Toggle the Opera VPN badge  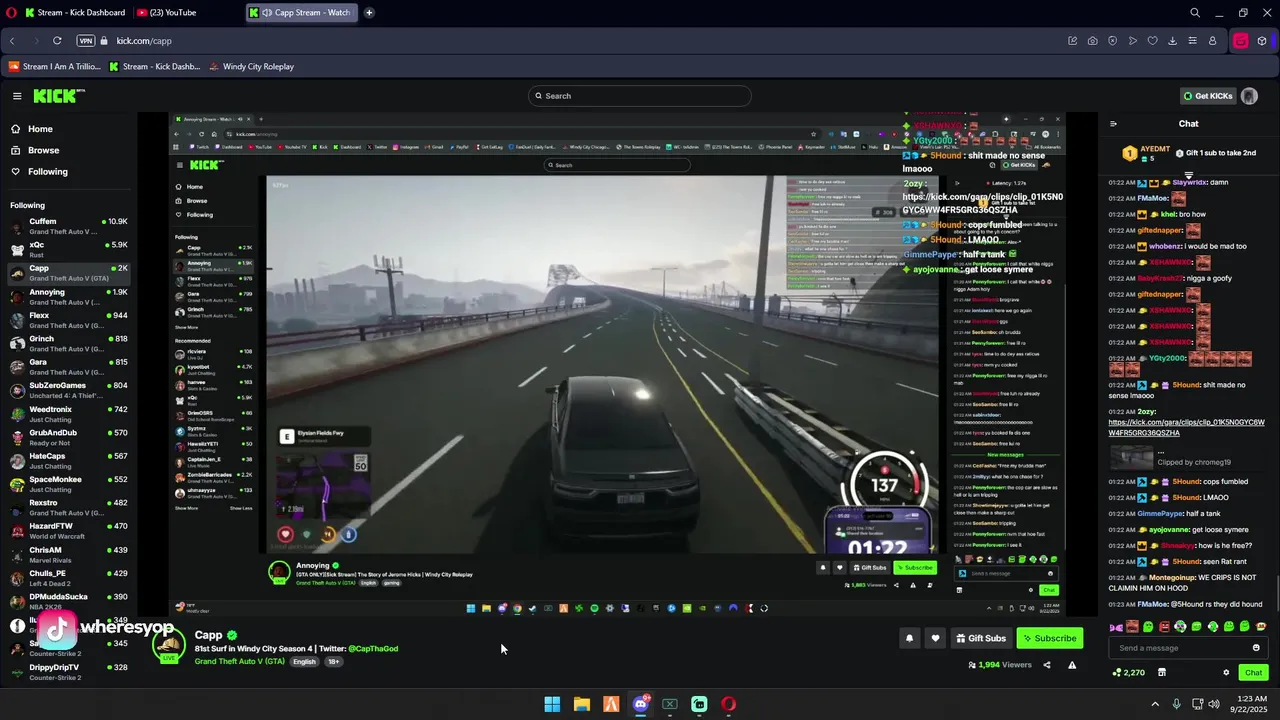click(86, 41)
